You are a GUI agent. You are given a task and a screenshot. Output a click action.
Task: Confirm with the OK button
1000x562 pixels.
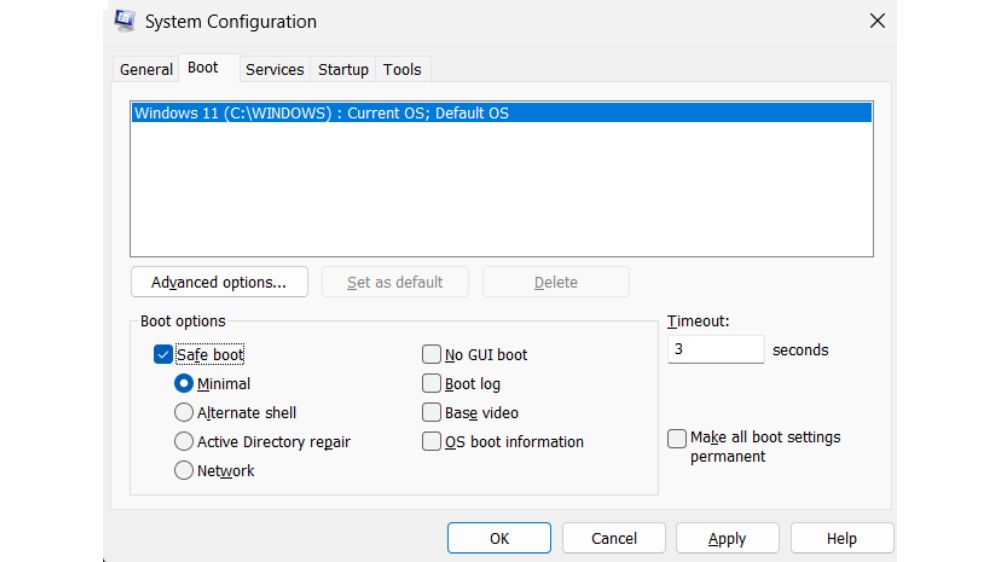coord(499,538)
